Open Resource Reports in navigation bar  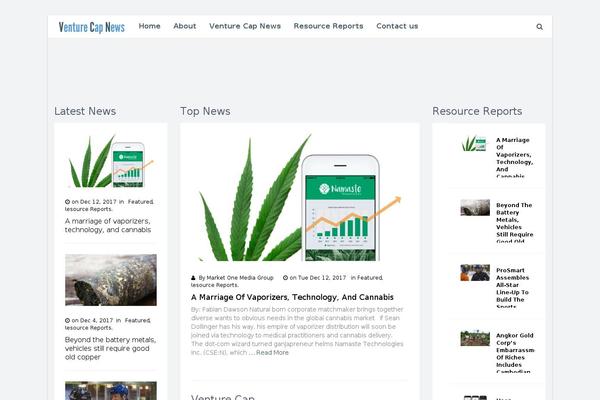(328, 26)
